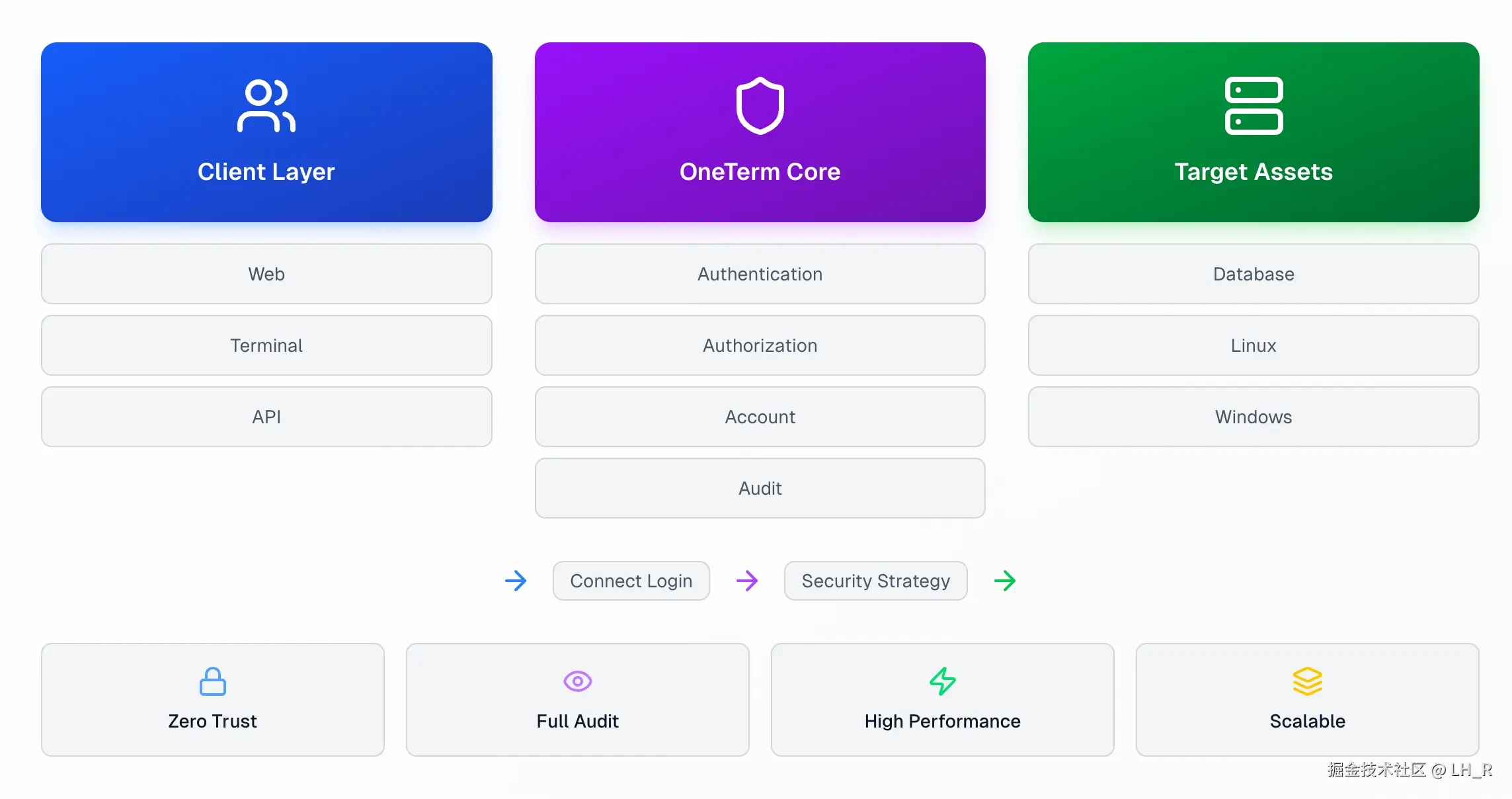
Task: Open the Authentication module box
Action: pyautogui.click(x=760, y=274)
